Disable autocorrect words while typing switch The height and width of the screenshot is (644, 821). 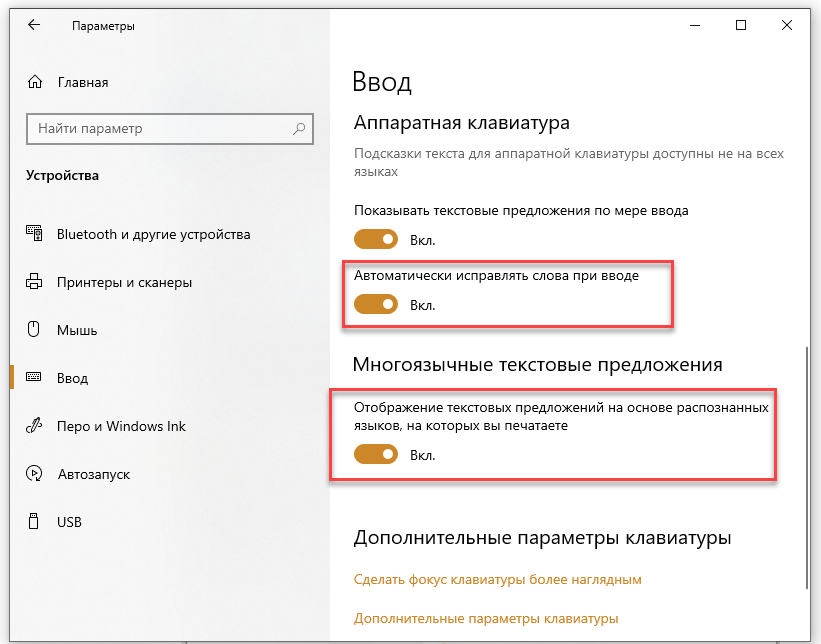point(376,304)
